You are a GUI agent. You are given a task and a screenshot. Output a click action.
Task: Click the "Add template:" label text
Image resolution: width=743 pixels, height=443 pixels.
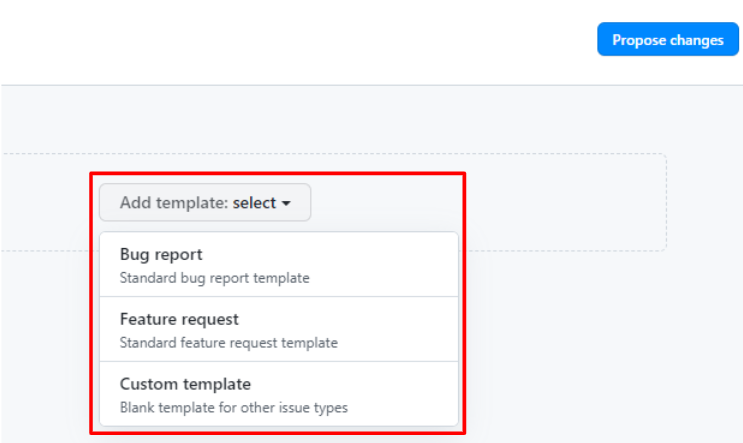tap(174, 203)
